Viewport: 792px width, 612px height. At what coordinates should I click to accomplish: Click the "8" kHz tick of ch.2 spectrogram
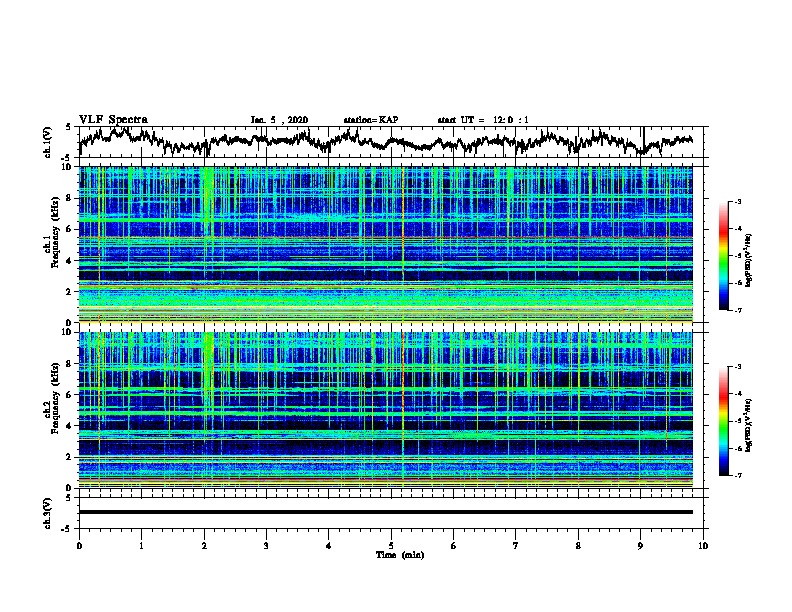(70, 364)
